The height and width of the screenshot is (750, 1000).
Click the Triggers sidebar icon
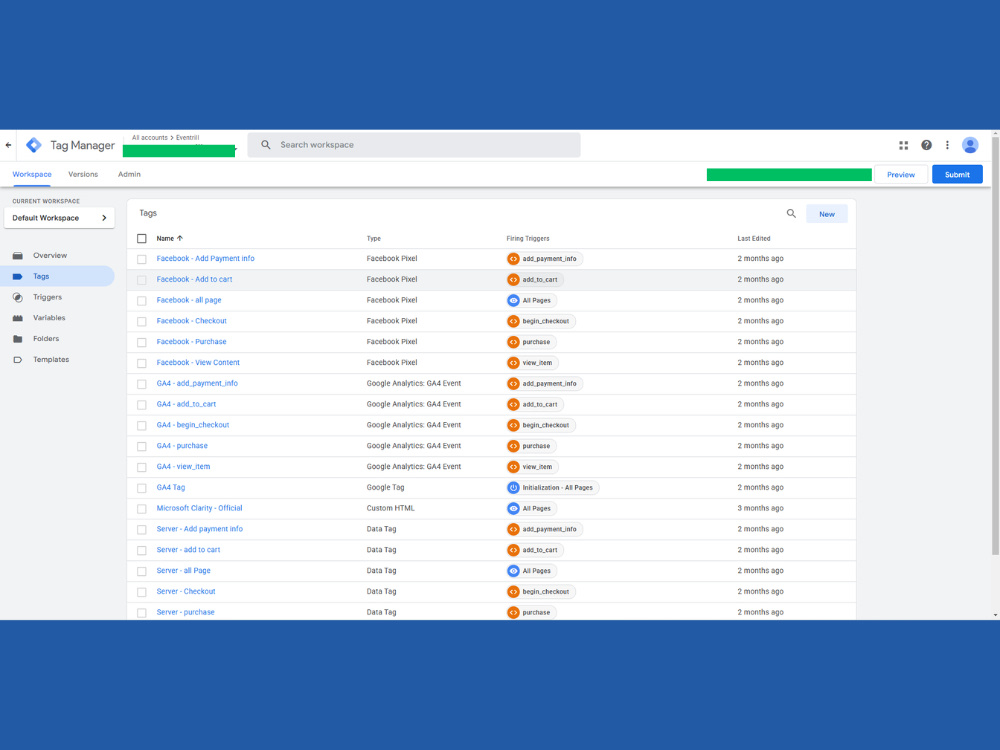[18, 297]
